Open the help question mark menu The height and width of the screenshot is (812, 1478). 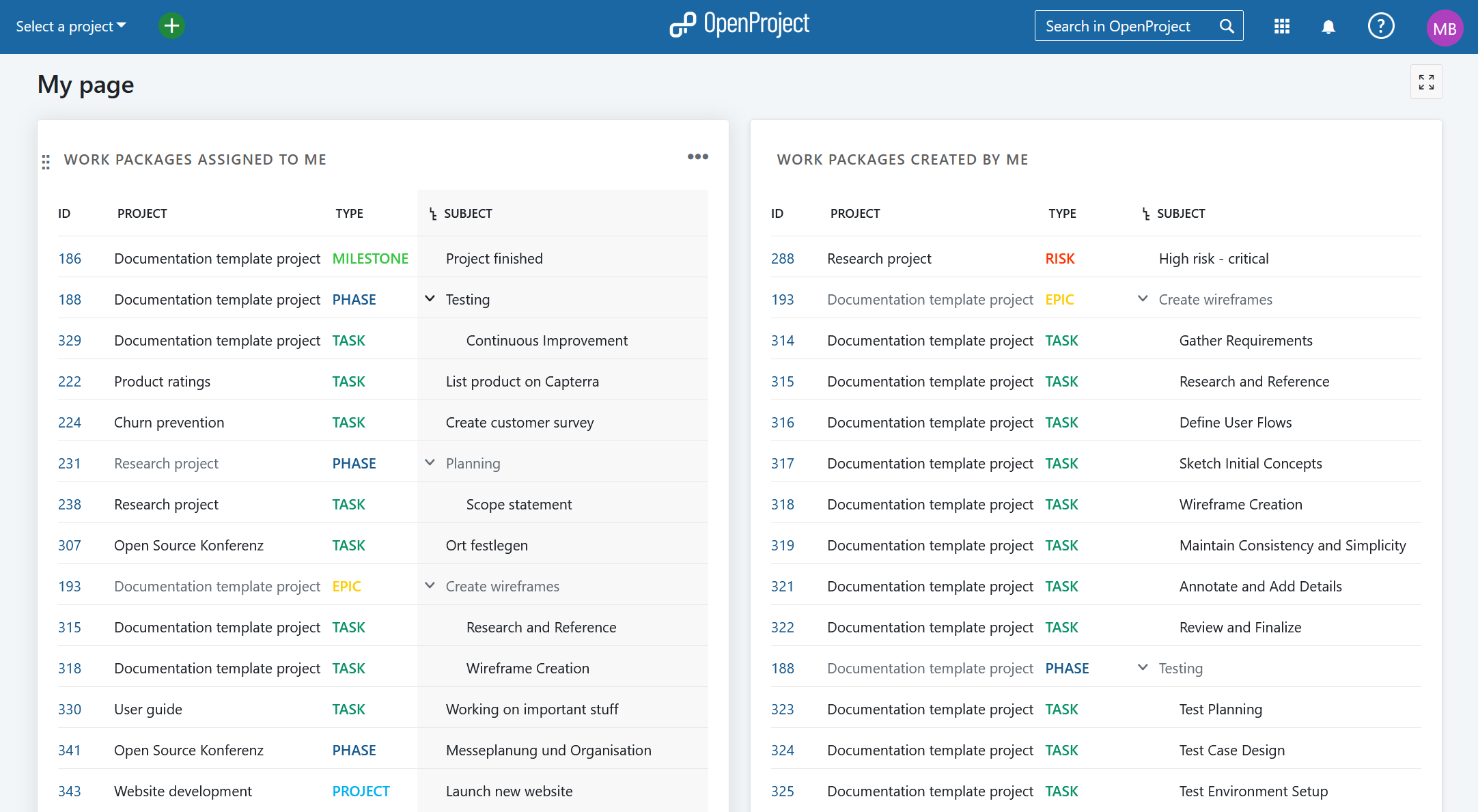point(1380,27)
